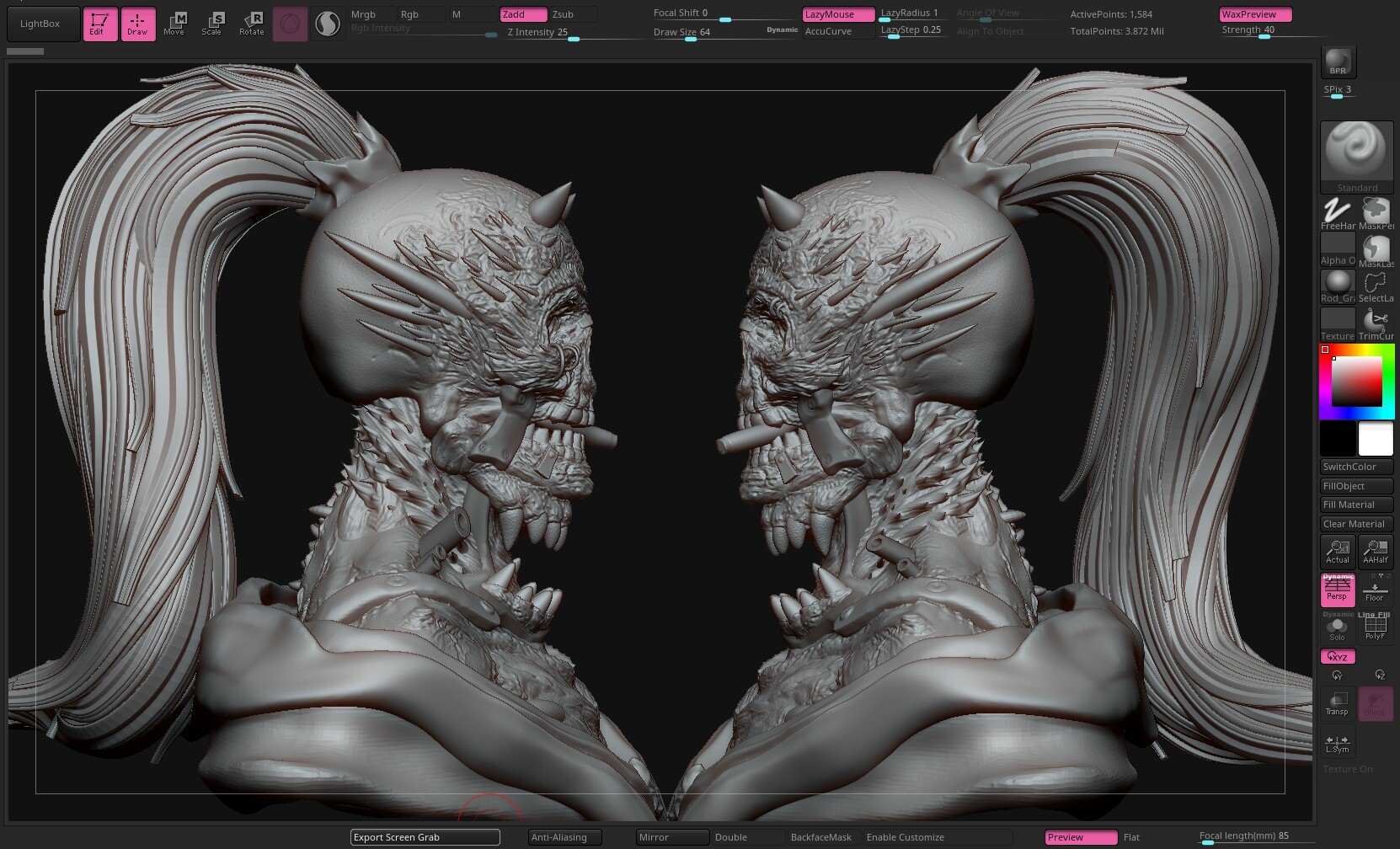1400x849 pixels.
Task: Select Y axis rotation mode
Action: point(1338,675)
